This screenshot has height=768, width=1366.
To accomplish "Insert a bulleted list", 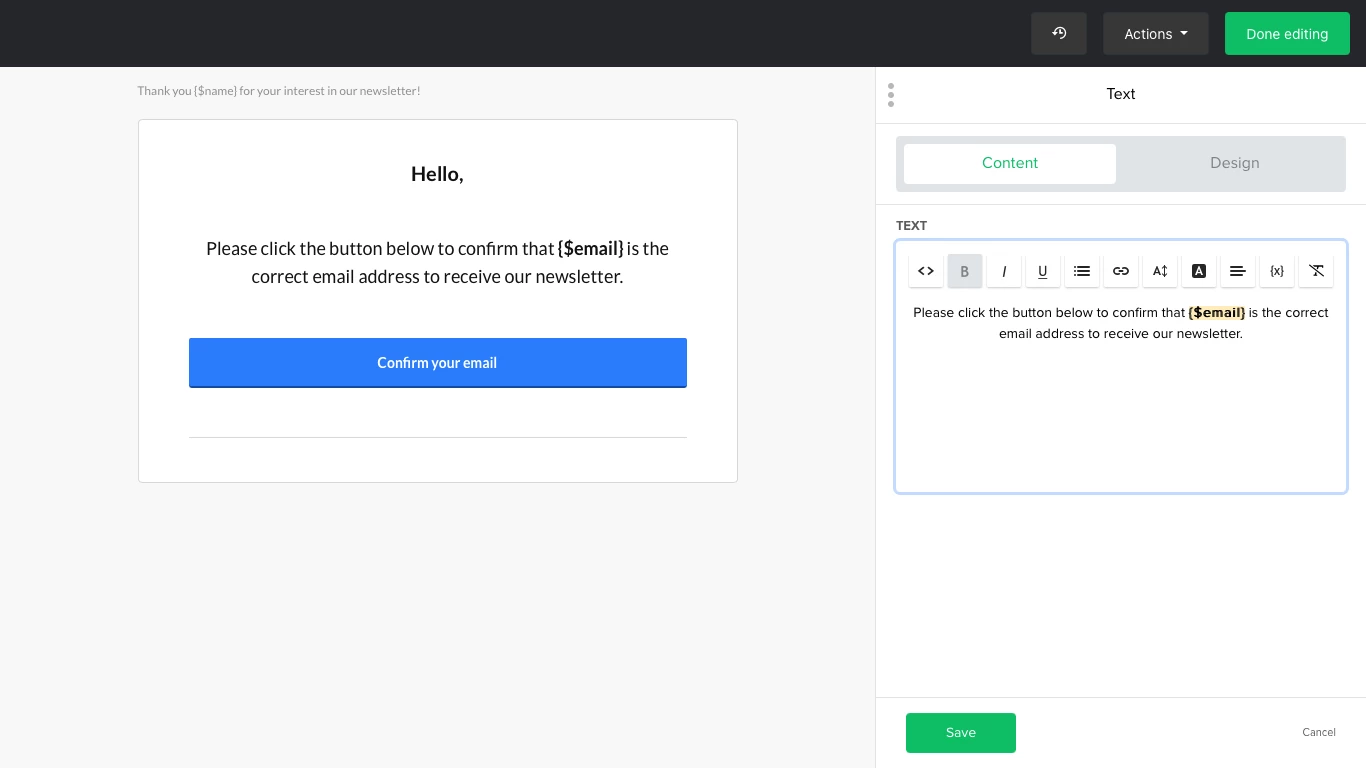I will click(1082, 271).
